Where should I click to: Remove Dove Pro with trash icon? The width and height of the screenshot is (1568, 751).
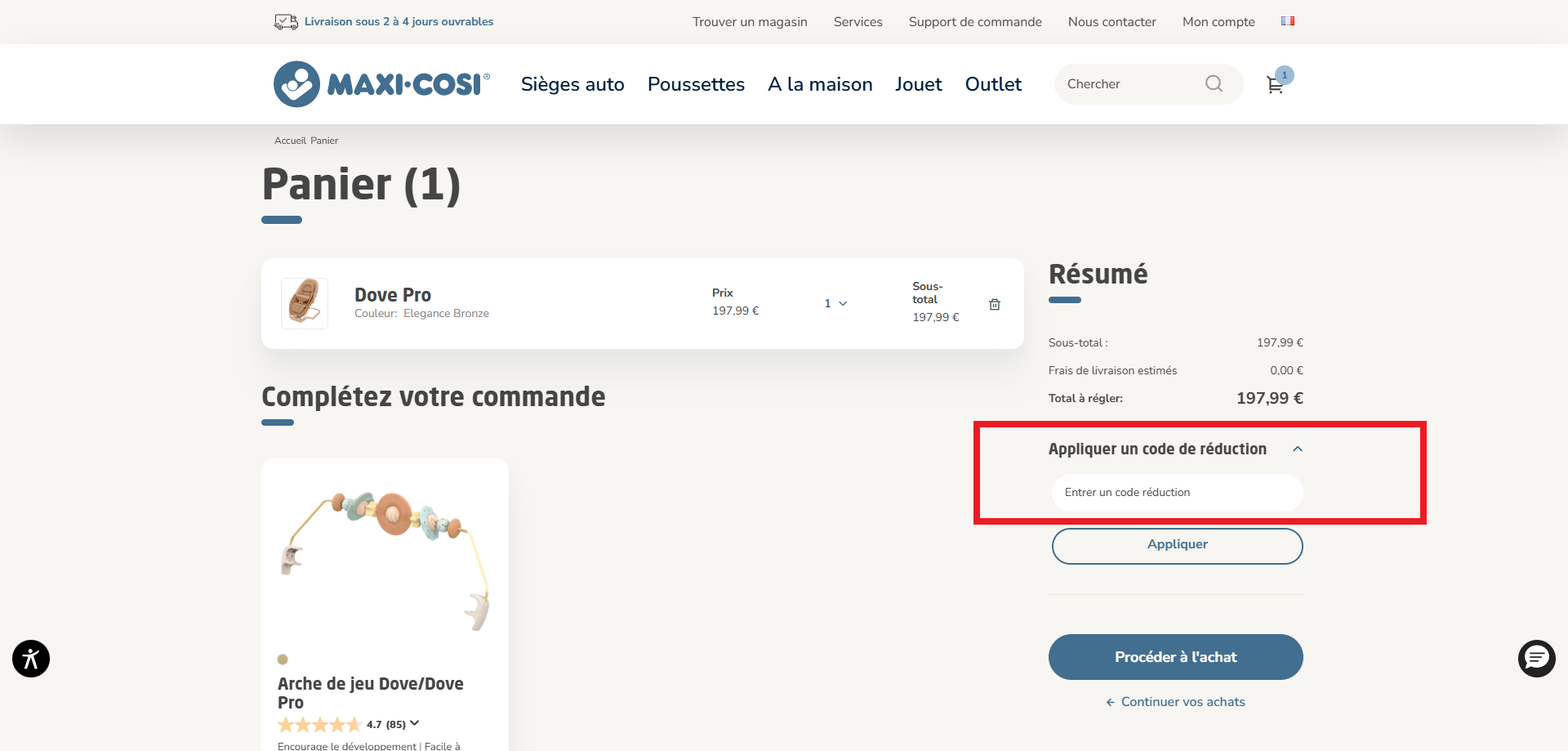pyautogui.click(x=995, y=304)
